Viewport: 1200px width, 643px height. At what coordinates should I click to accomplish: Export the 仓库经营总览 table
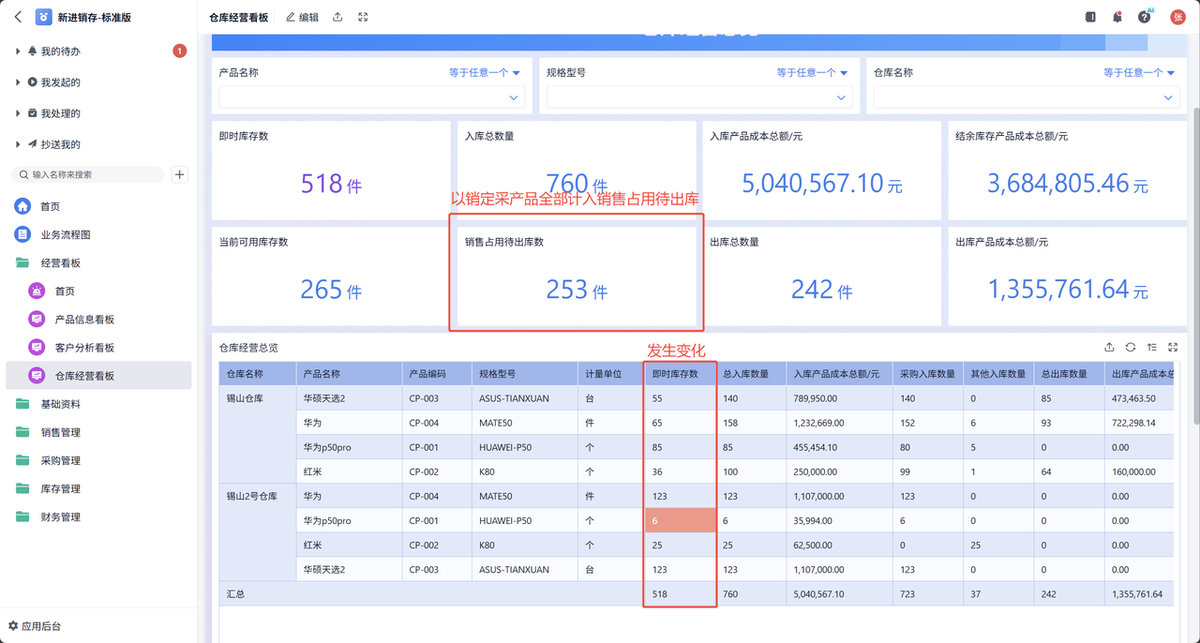(1109, 347)
